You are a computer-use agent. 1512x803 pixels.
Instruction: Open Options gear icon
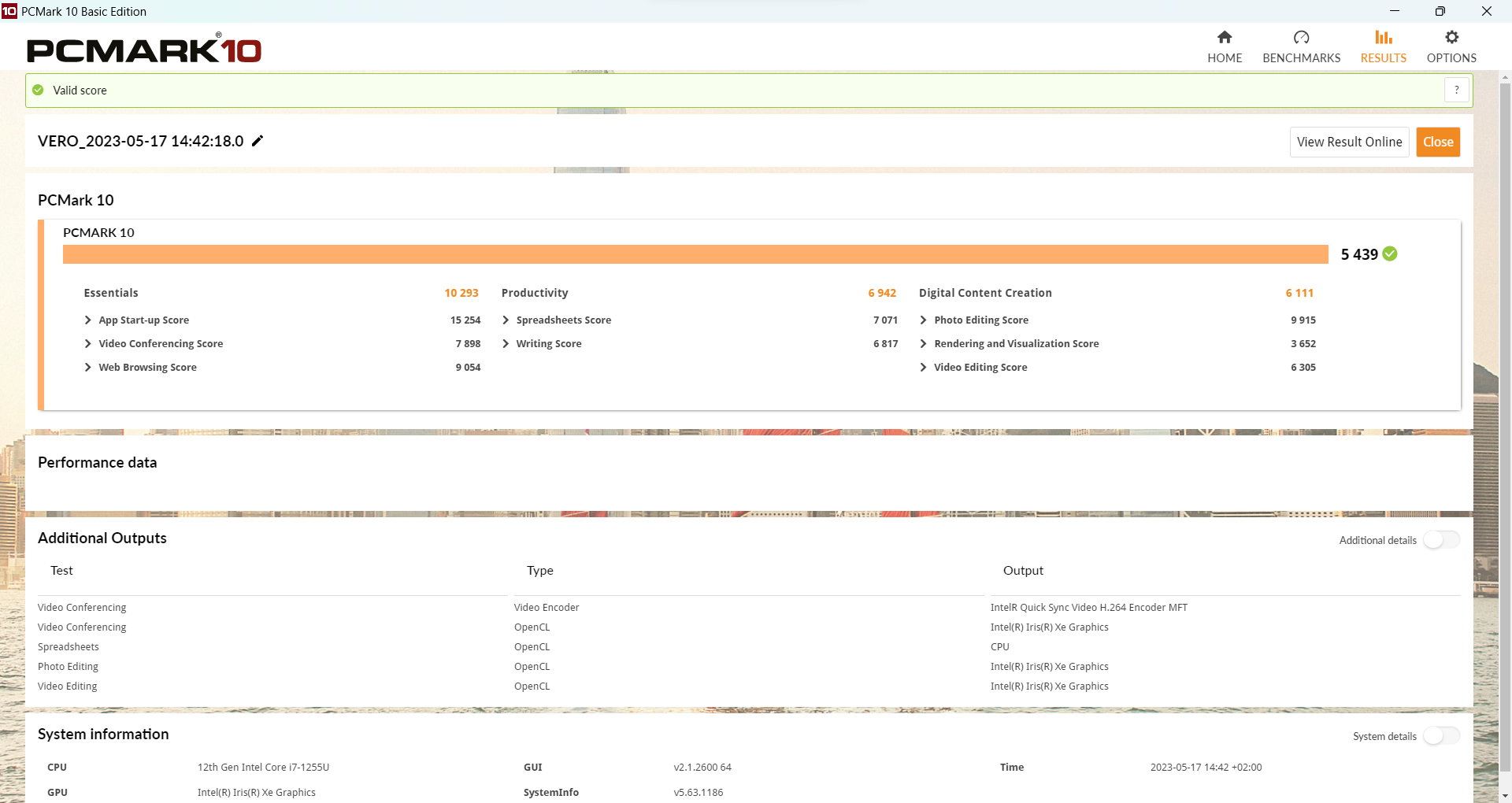click(x=1451, y=38)
